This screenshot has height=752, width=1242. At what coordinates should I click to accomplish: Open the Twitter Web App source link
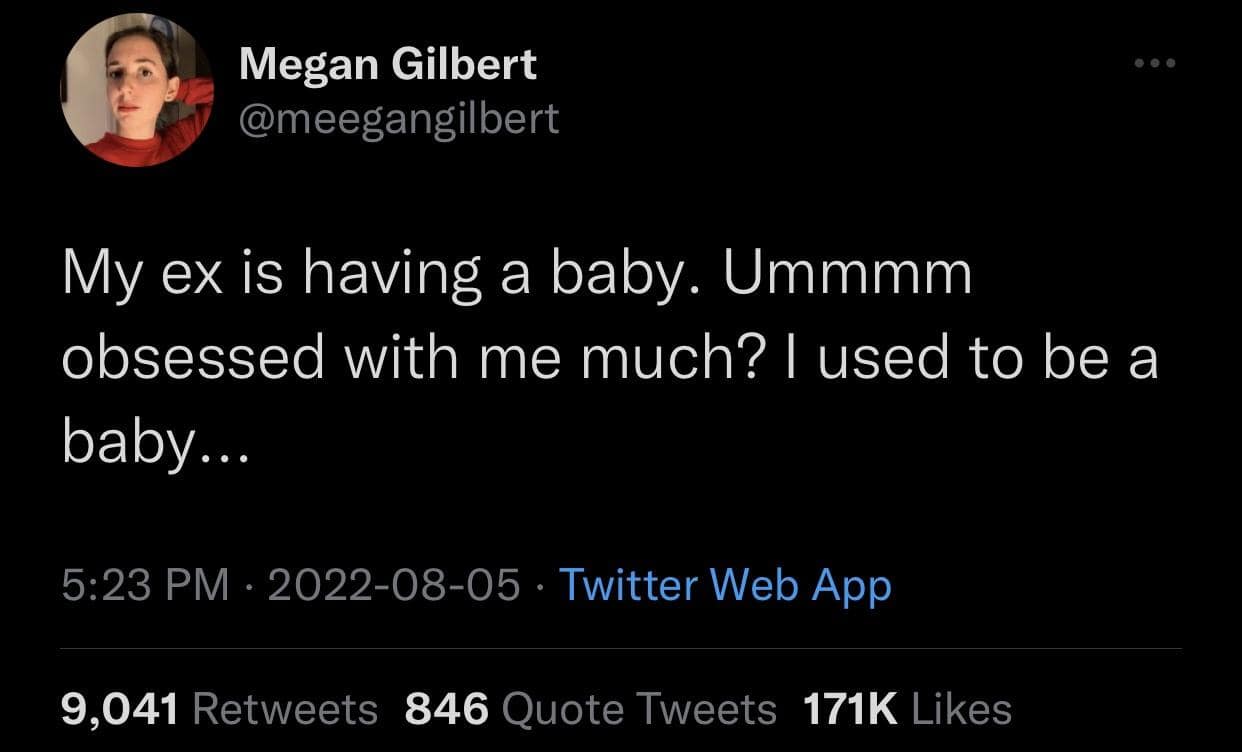point(724,585)
